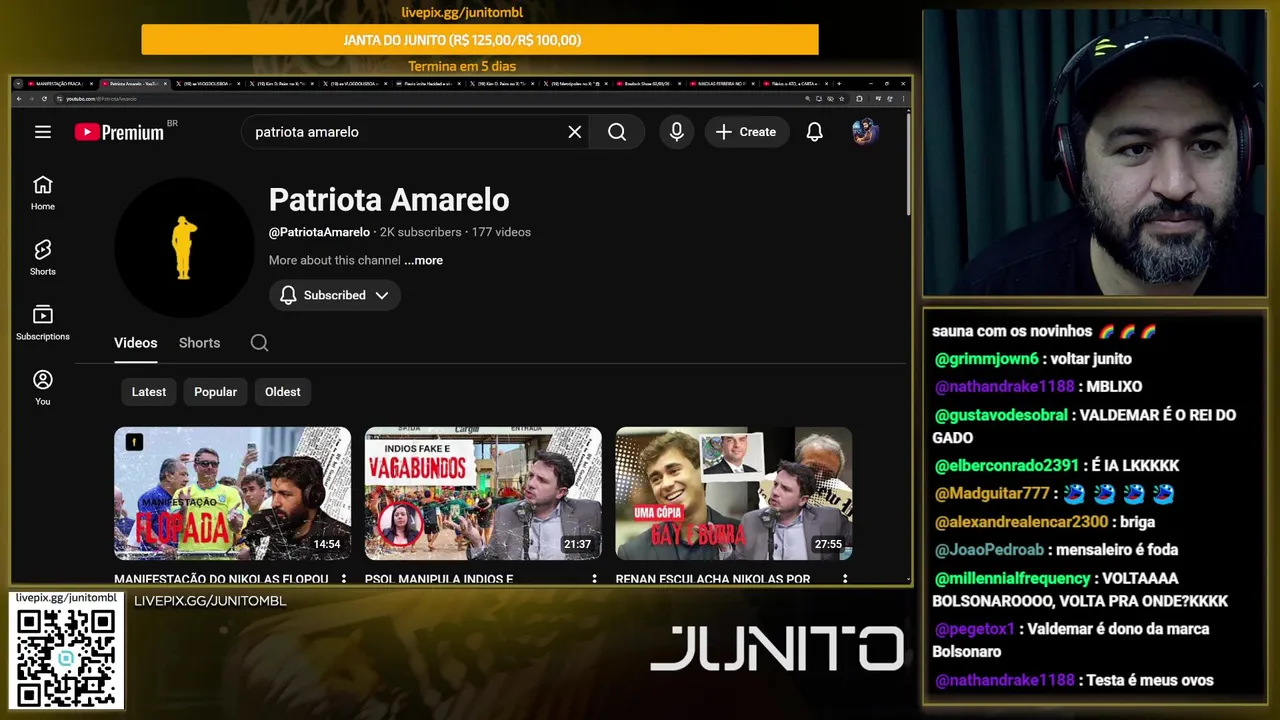Bookmark this page with star icon
The image size is (1280, 720).
pyautogui.click(x=842, y=99)
